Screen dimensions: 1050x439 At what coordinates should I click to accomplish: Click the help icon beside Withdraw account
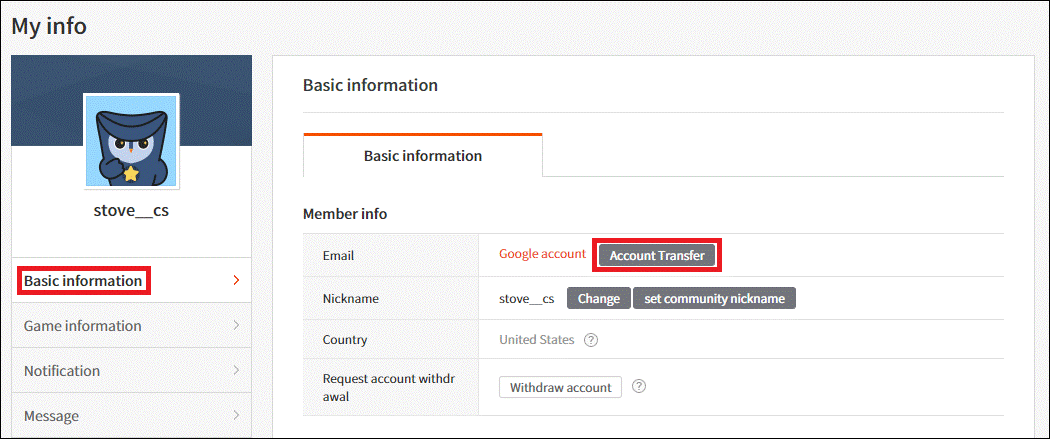(639, 387)
